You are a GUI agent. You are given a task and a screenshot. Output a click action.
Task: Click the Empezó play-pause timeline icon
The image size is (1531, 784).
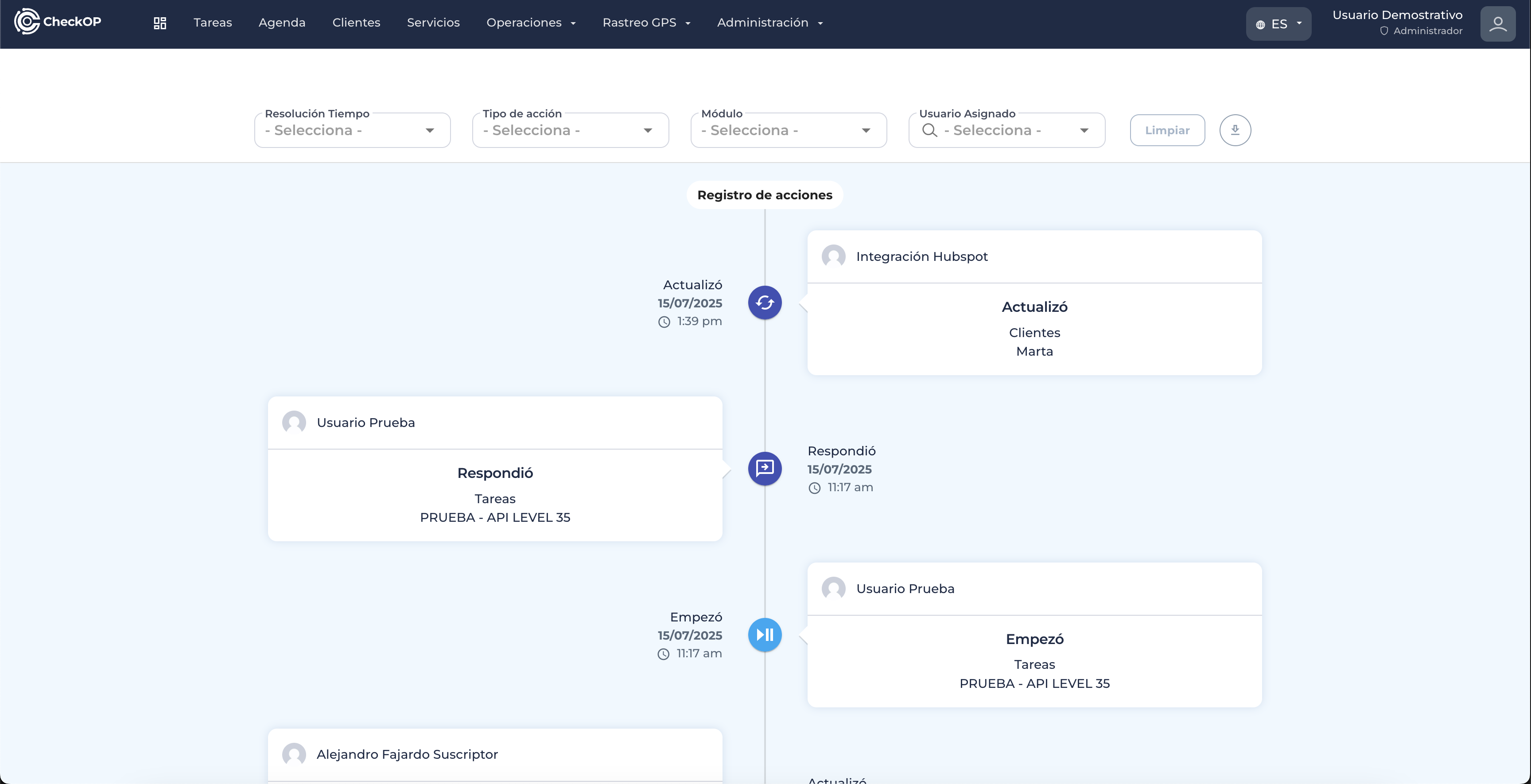pos(764,635)
